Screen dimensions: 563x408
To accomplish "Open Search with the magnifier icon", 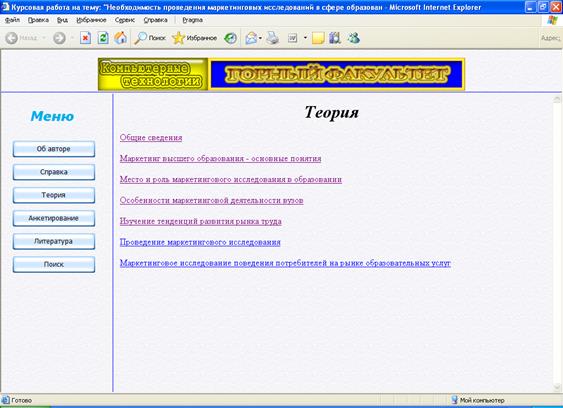I will tap(150, 38).
